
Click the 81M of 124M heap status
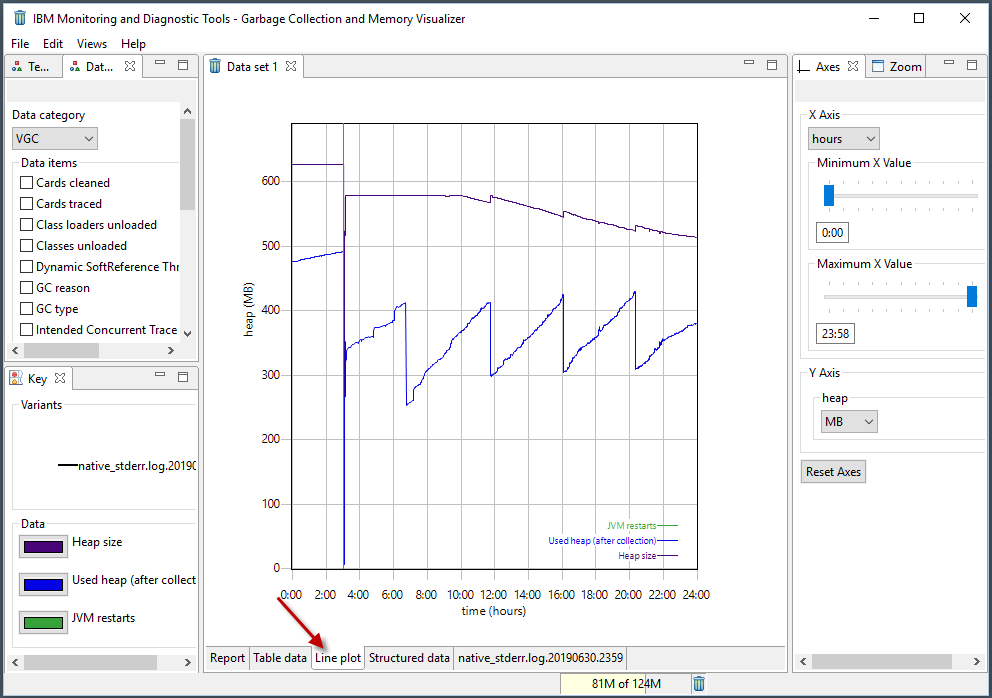[x=625, y=683]
